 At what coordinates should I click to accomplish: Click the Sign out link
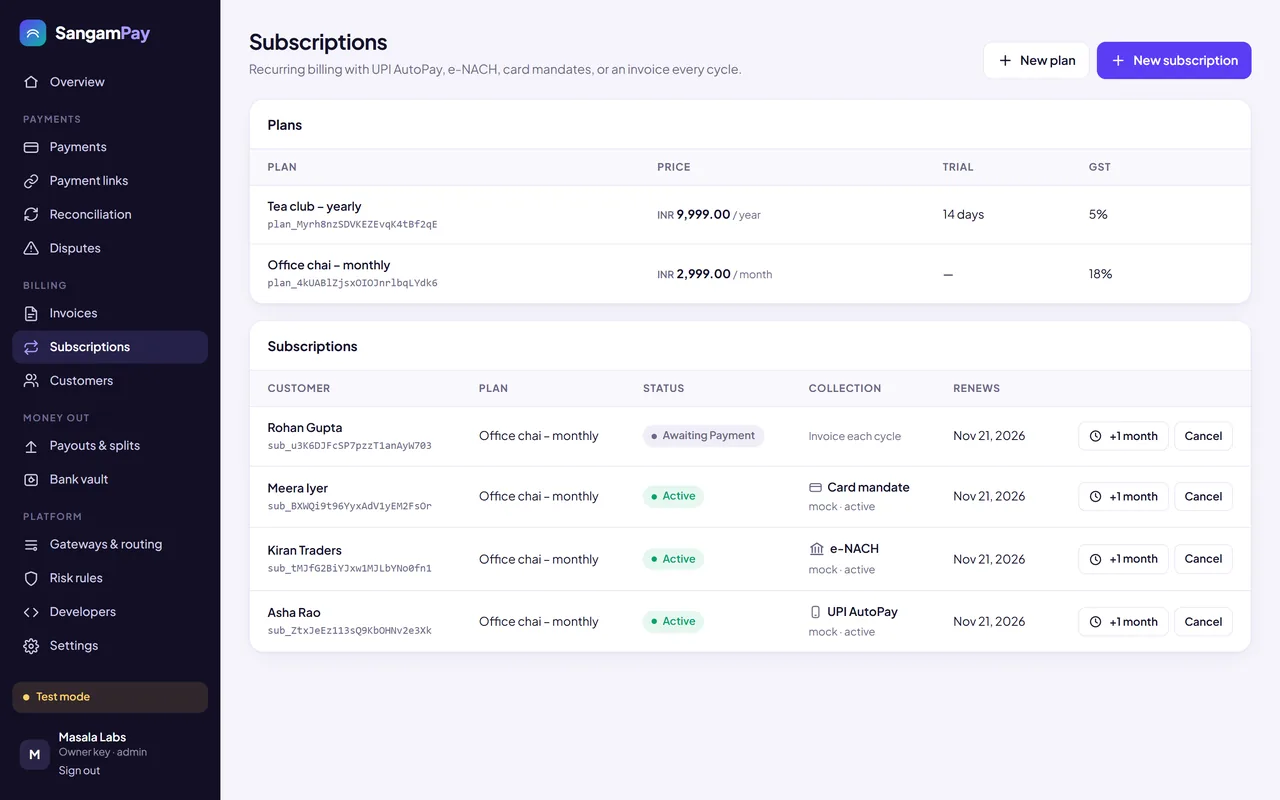pos(79,771)
